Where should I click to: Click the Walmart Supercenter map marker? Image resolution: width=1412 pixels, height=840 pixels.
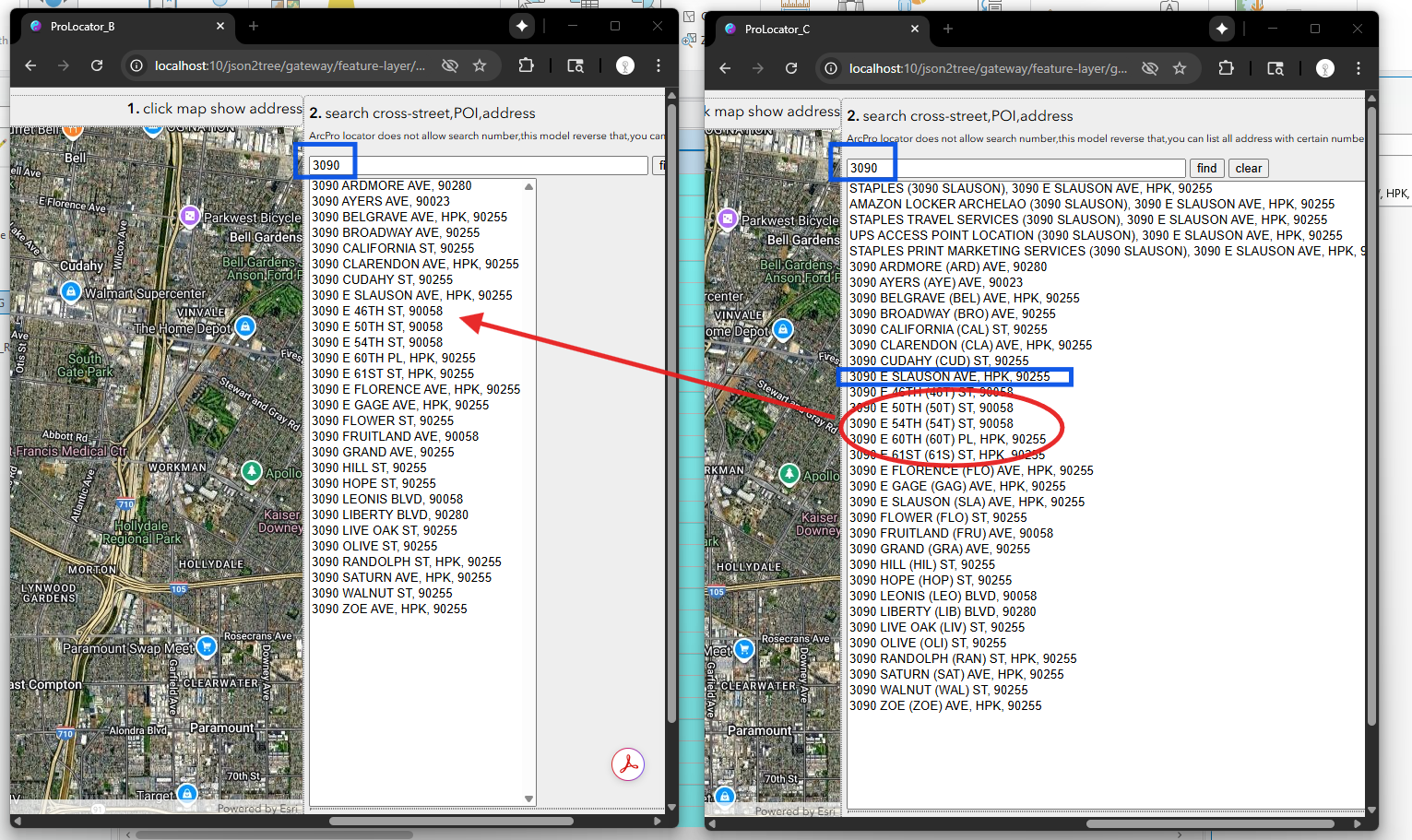[71, 291]
